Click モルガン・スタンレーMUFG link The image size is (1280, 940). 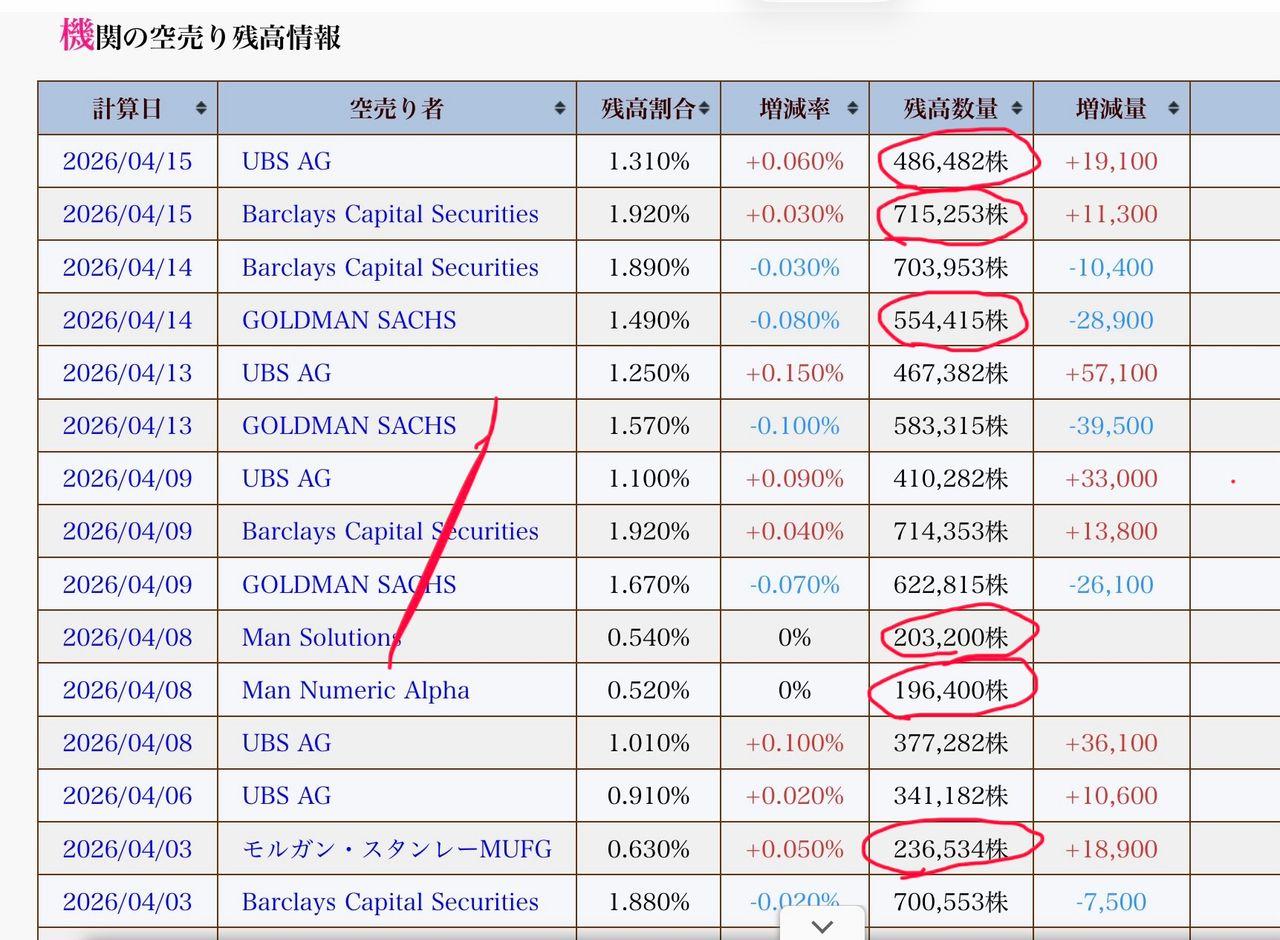(x=396, y=849)
